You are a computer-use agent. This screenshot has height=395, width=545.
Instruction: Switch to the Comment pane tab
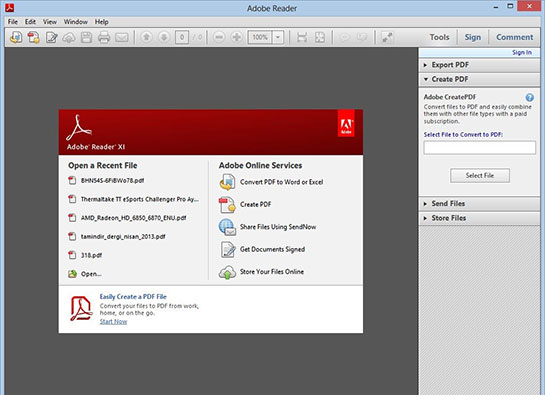514,37
